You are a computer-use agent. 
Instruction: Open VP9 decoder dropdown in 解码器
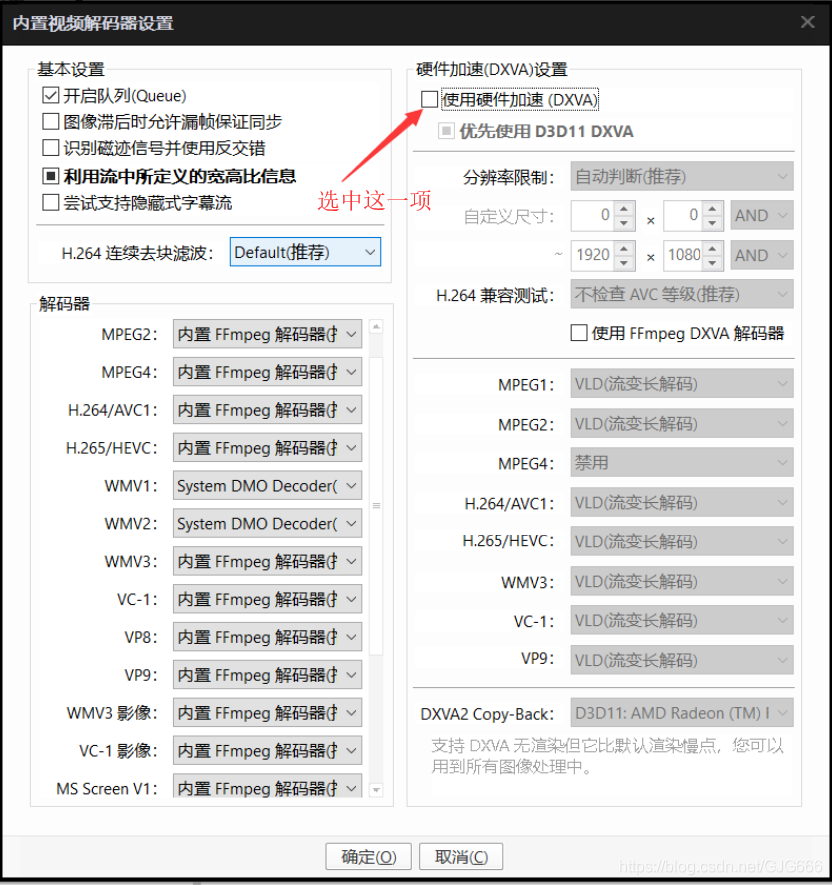click(x=268, y=674)
